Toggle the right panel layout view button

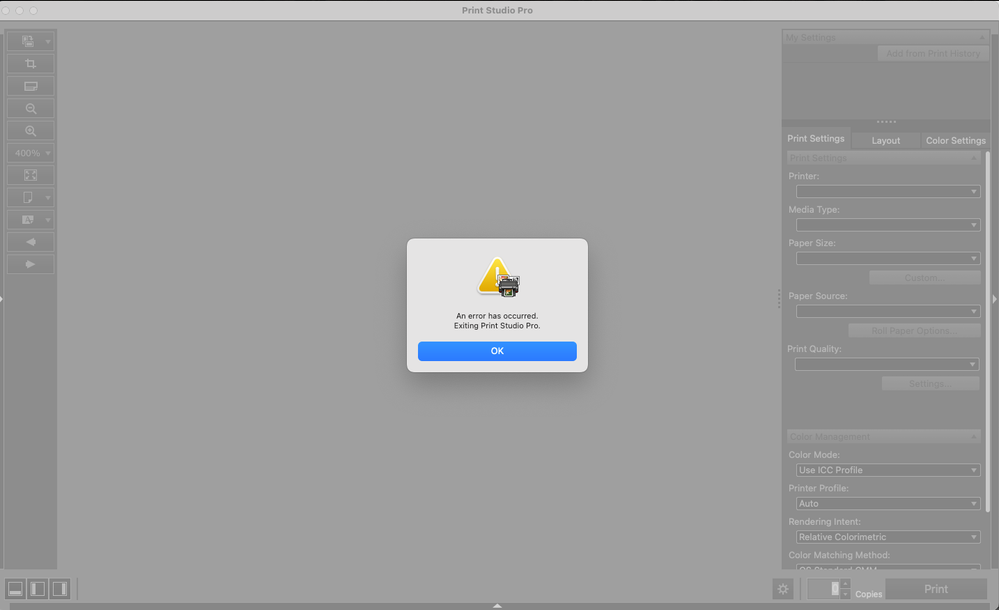[59, 589]
